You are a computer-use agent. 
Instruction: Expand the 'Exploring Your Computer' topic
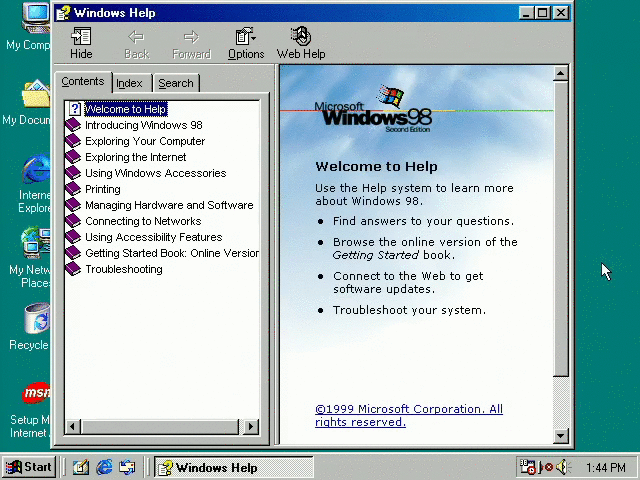[145, 141]
